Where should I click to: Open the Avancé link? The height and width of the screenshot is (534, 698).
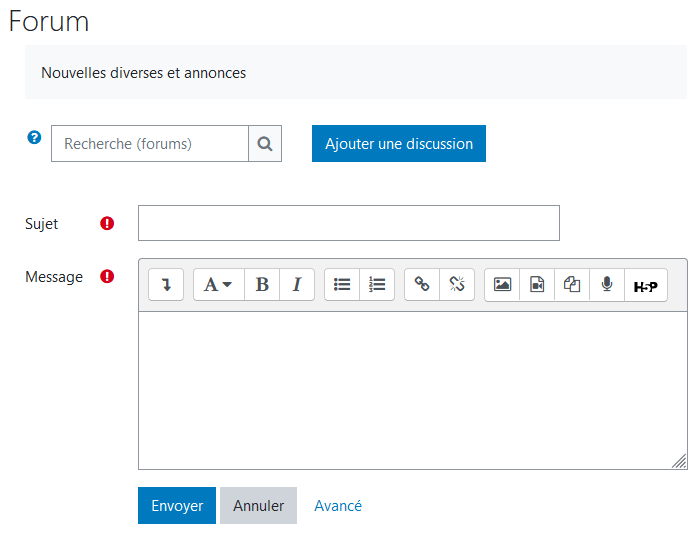(338, 506)
